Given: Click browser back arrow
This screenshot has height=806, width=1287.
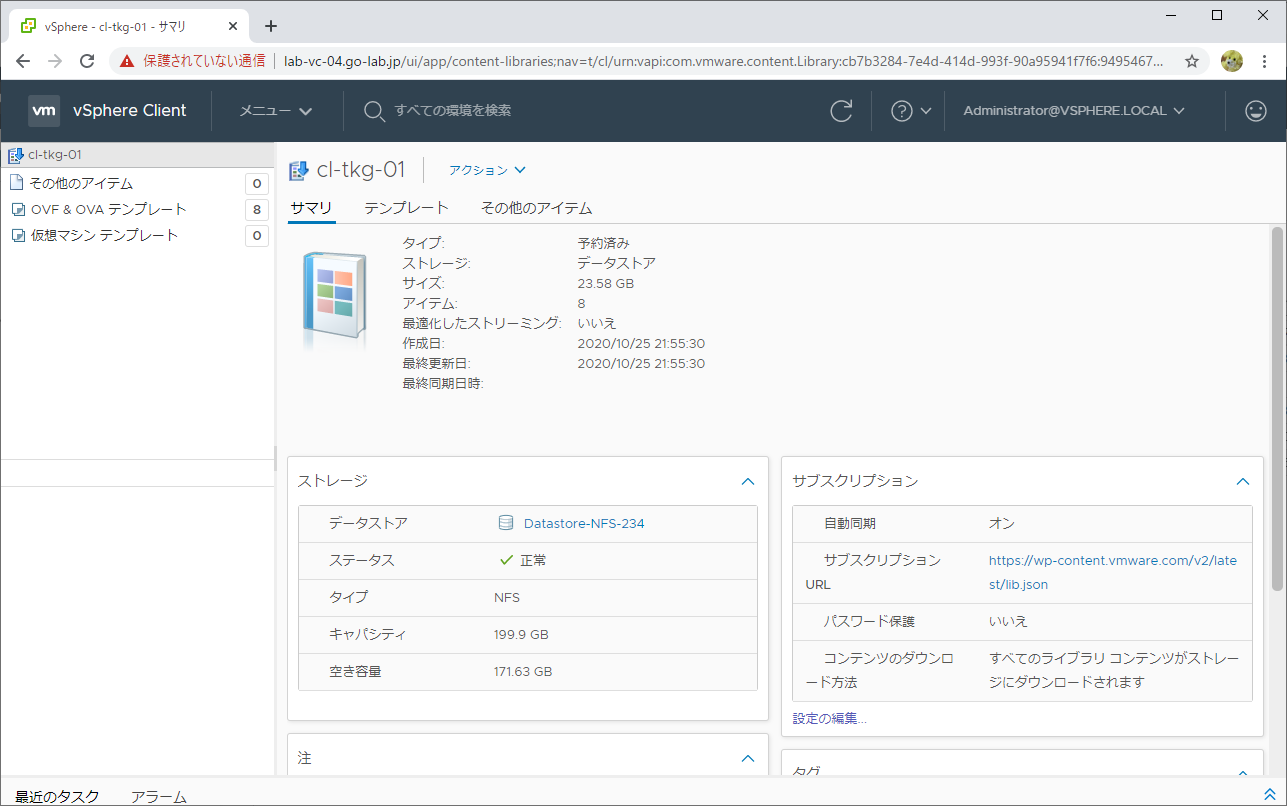Looking at the screenshot, I should click(x=24, y=61).
